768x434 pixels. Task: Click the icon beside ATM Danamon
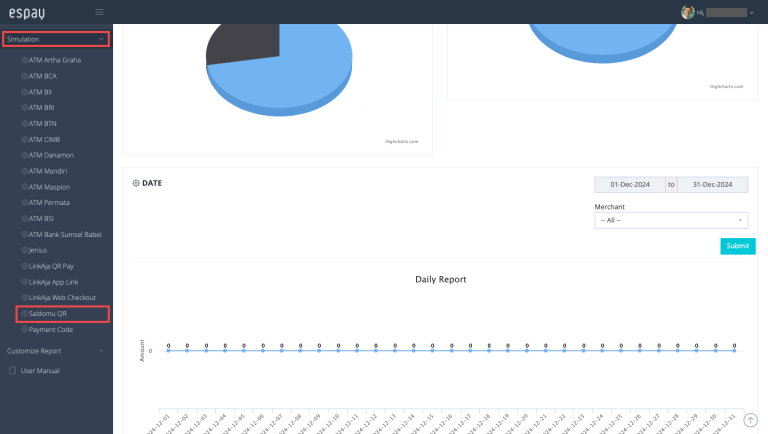(24, 155)
